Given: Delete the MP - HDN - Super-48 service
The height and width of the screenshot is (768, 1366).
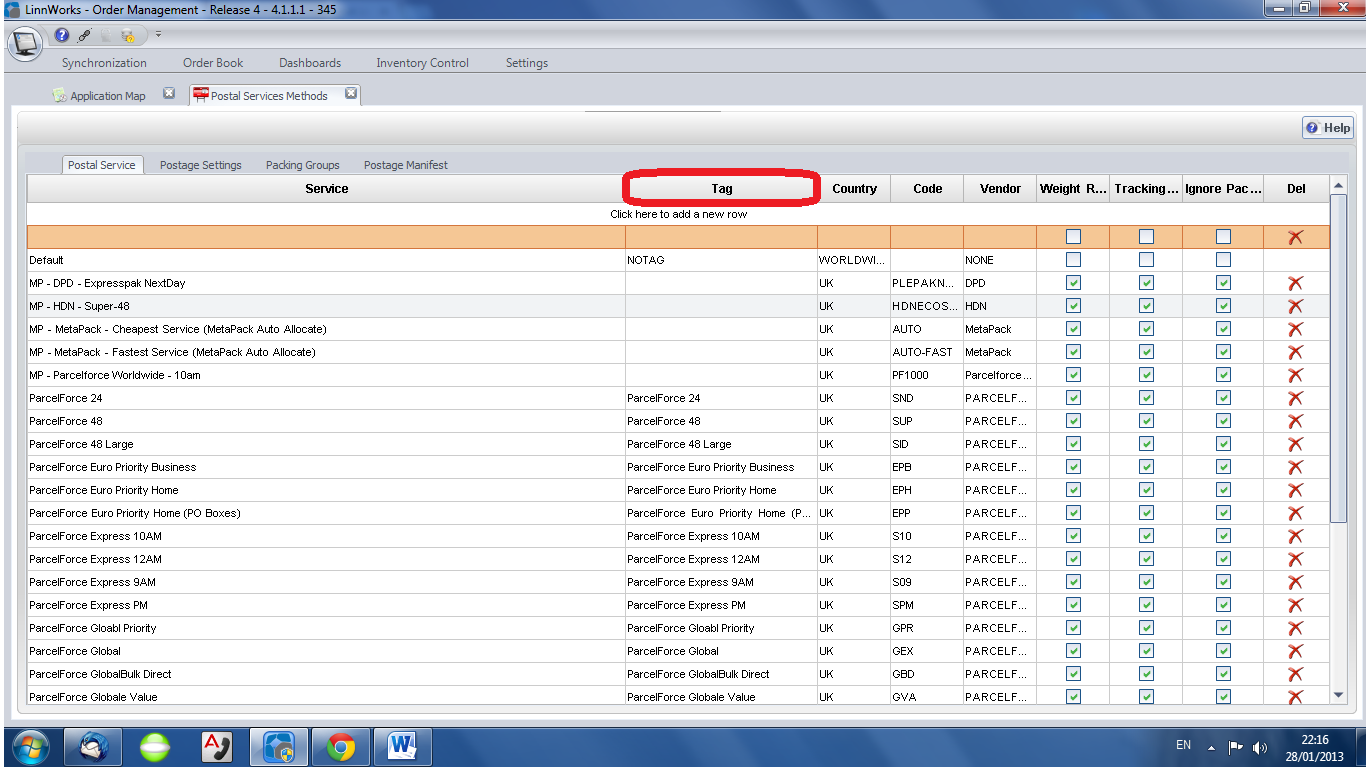Looking at the screenshot, I should click(x=1296, y=306).
